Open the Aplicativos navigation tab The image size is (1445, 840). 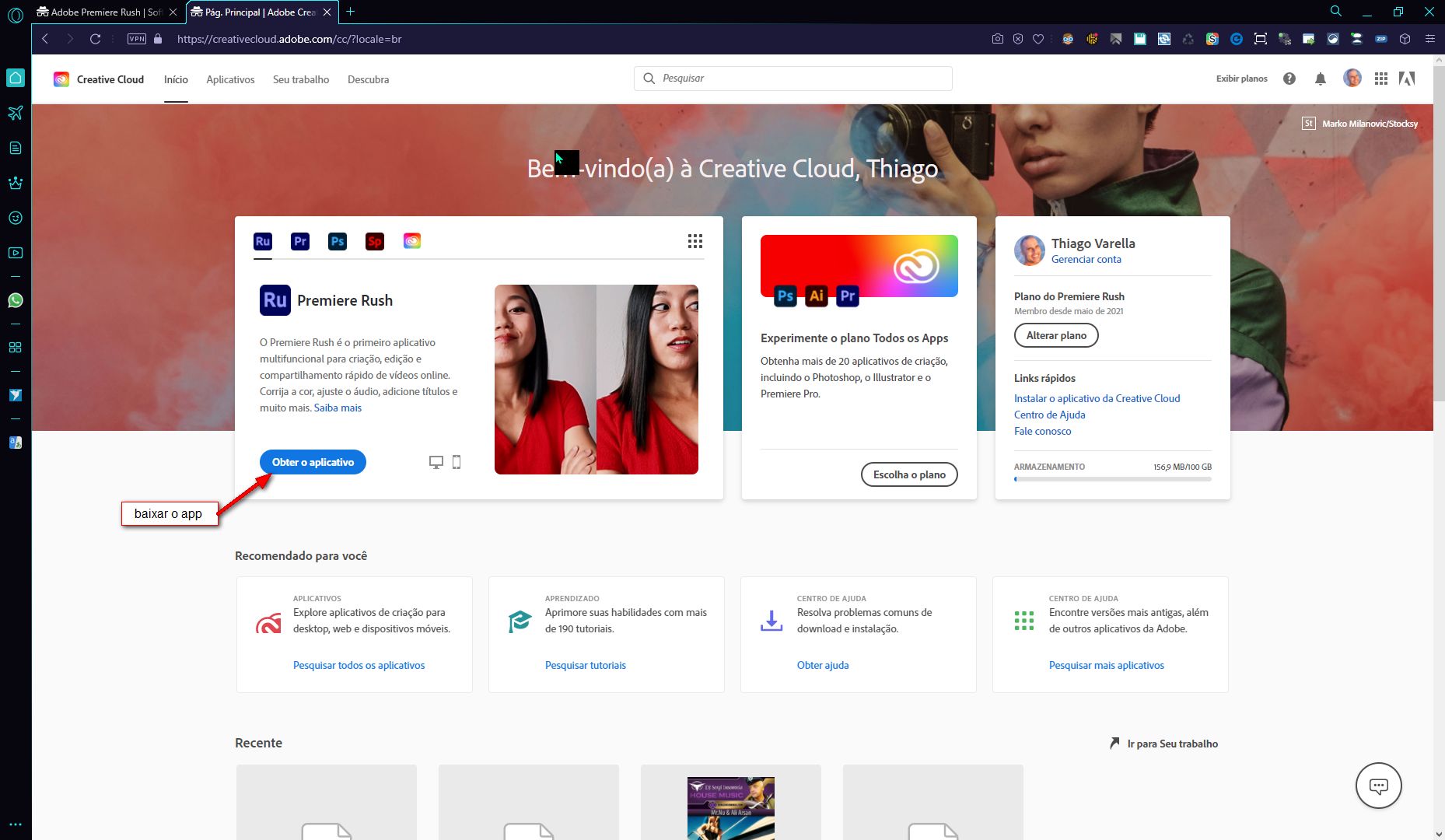tap(230, 79)
